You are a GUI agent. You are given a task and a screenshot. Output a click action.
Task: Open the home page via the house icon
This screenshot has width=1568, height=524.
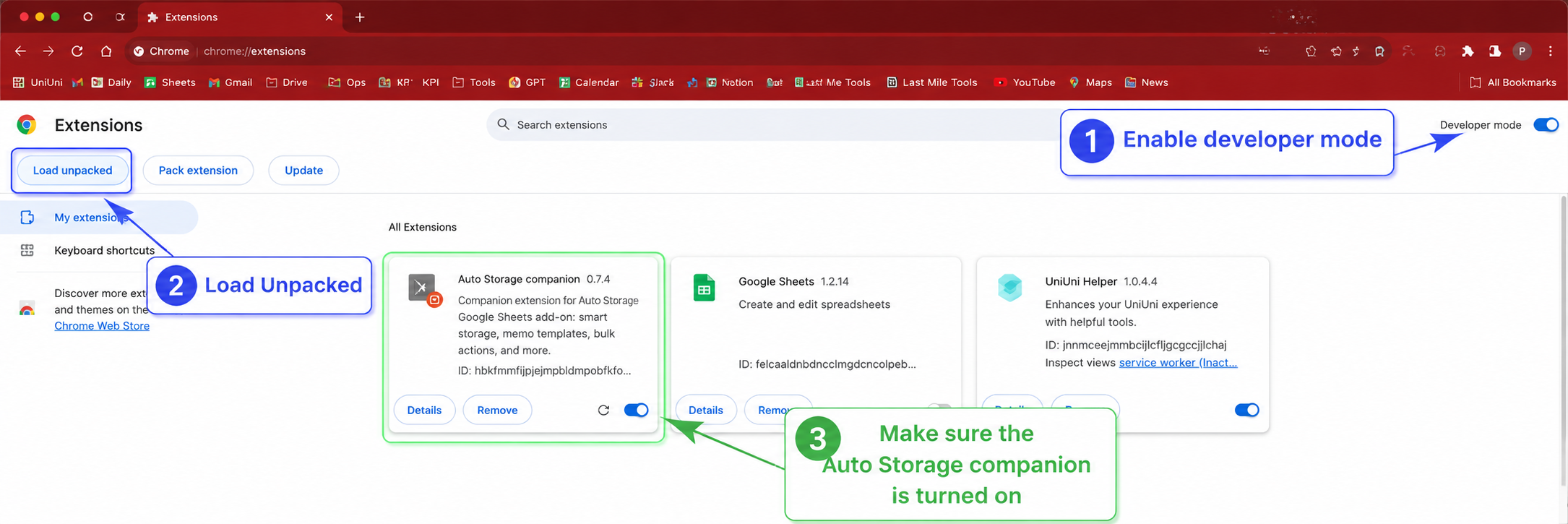(106, 51)
